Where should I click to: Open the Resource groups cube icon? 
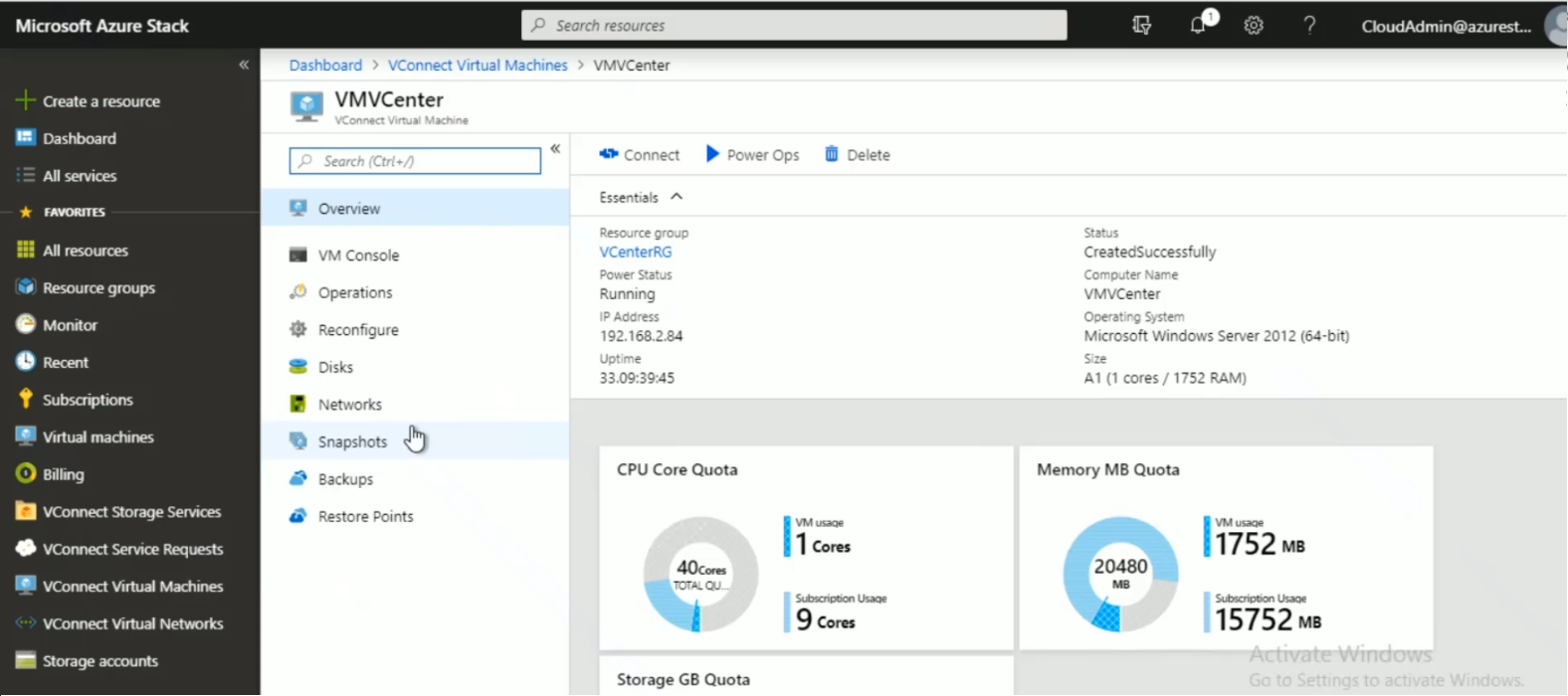click(x=26, y=286)
